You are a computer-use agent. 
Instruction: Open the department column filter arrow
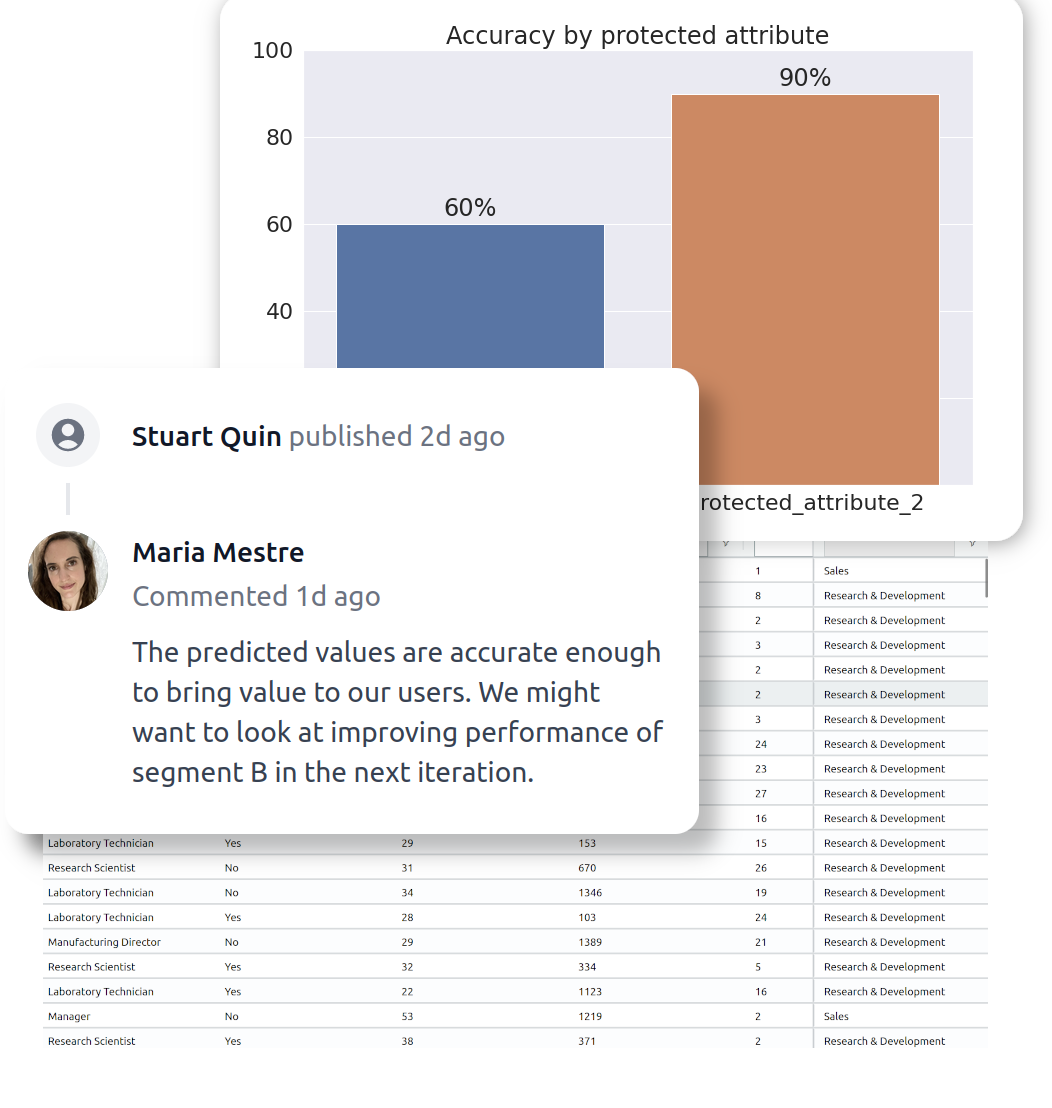point(972,545)
